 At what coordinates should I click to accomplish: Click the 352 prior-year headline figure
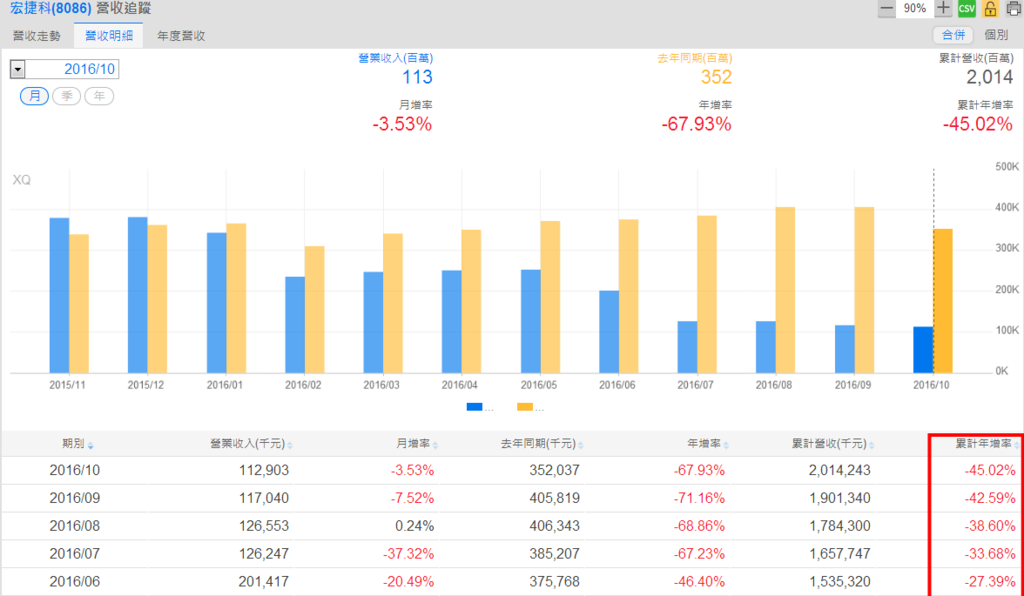(x=716, y=77)
